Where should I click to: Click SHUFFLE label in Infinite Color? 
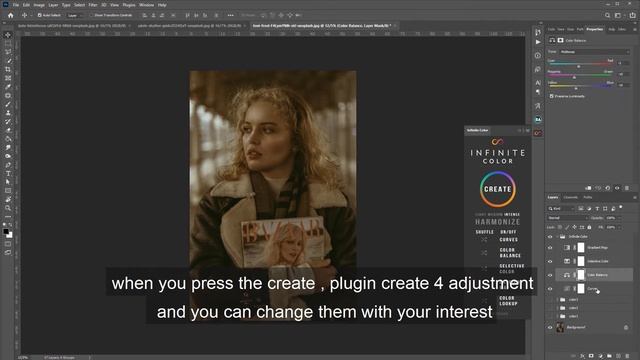[484, 232]
